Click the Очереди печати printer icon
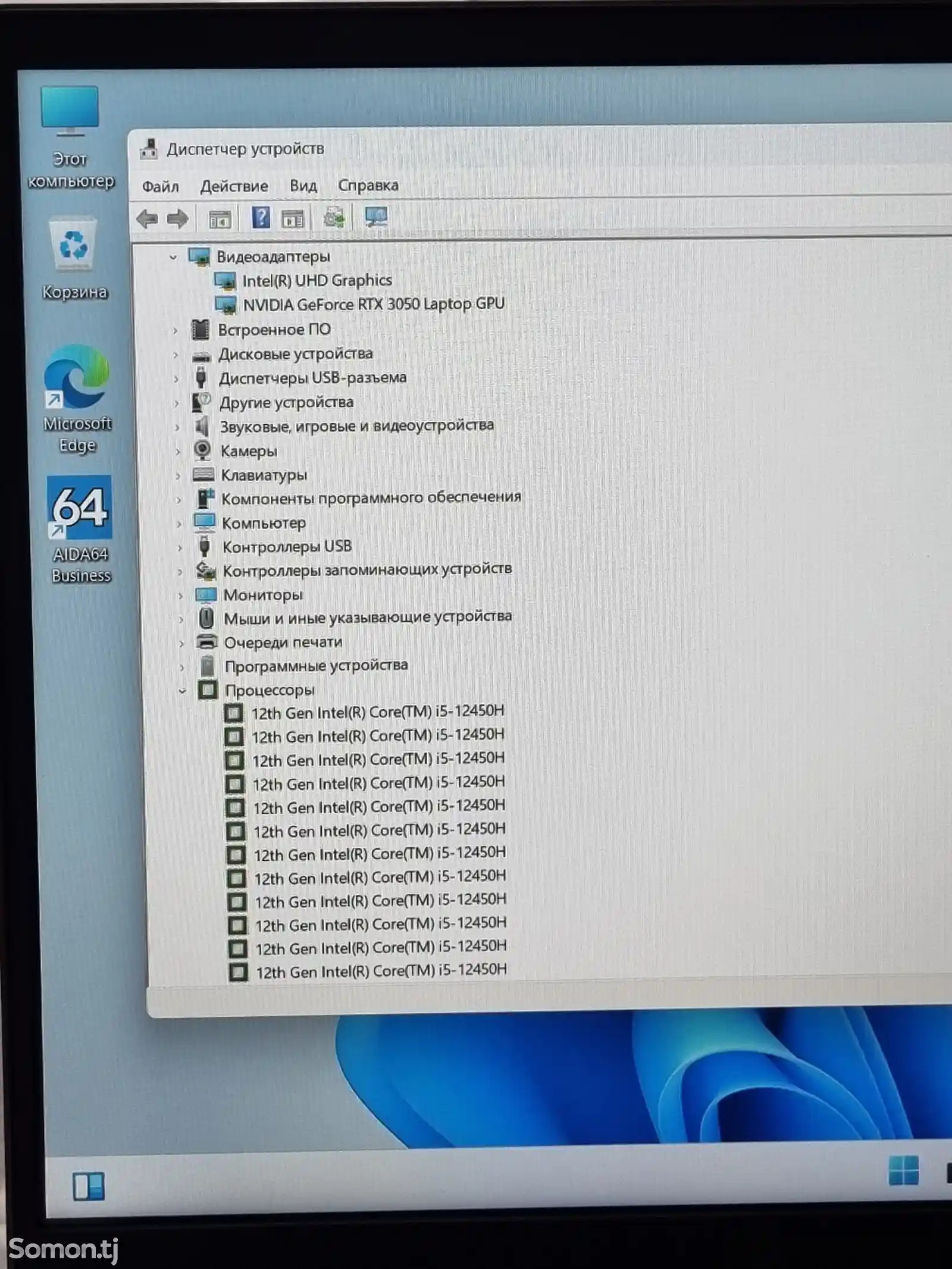952x1269 pixels. 207,642
